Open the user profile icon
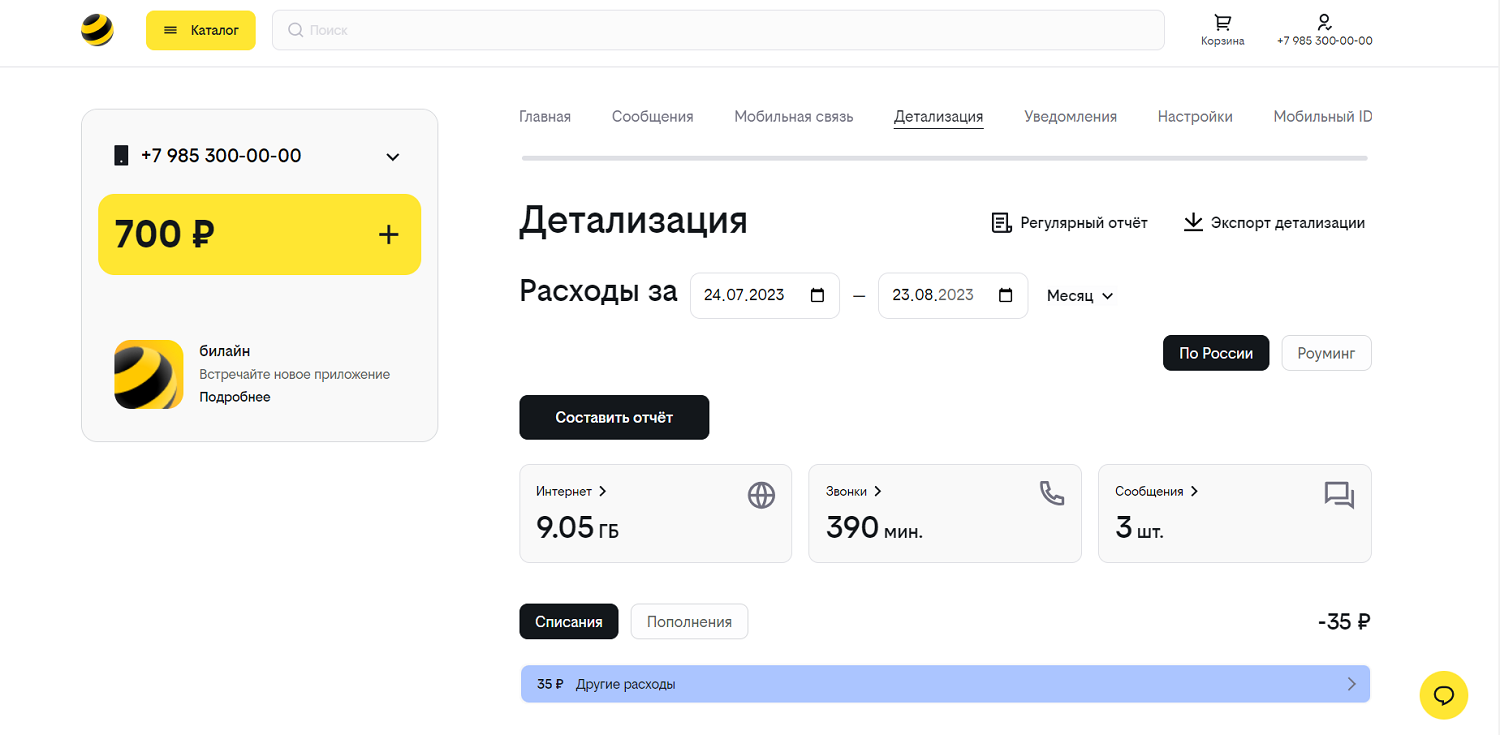Viewport: 1500px width, 735px height. click(x=1324, y=22)
